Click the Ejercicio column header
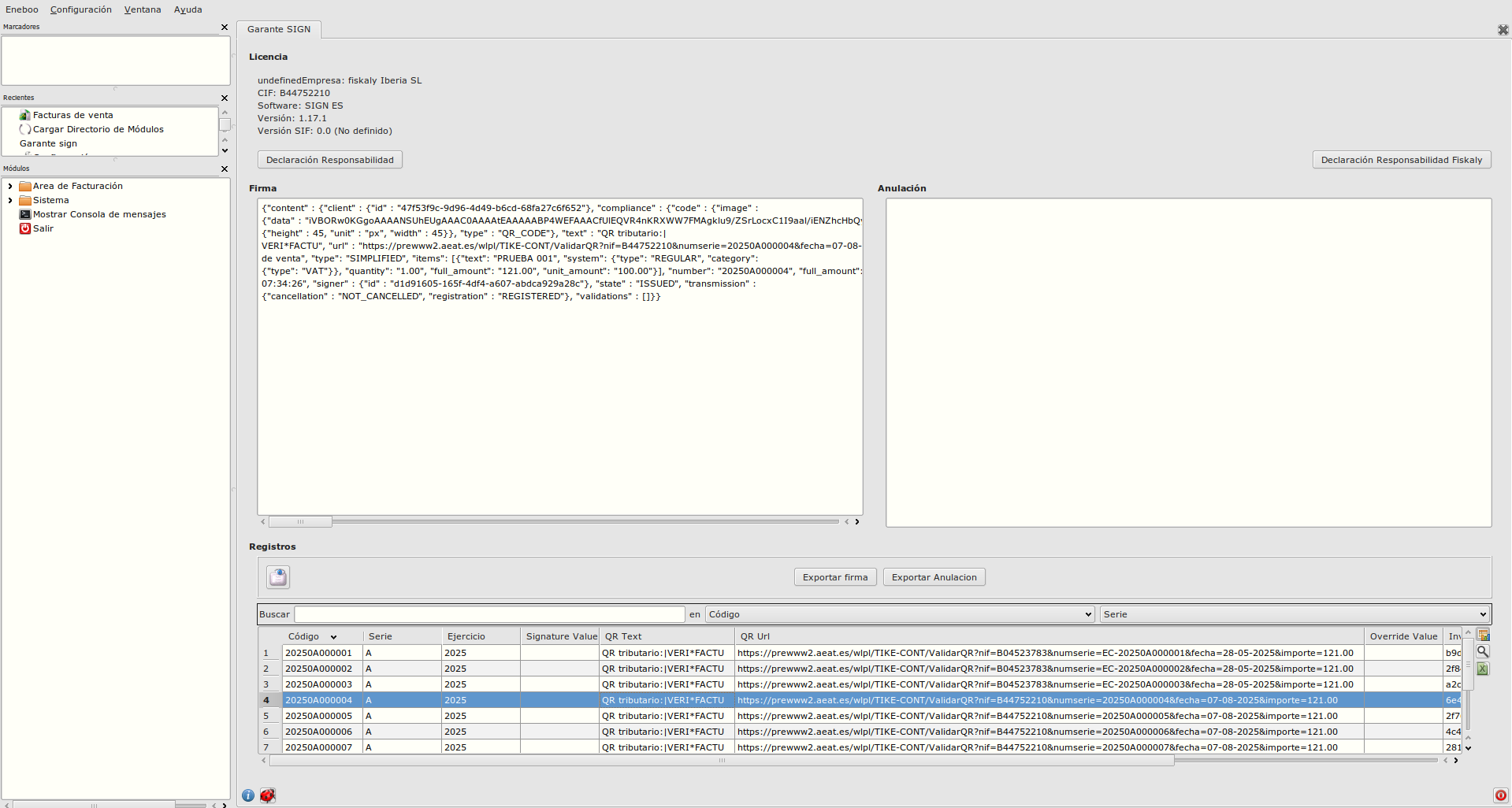This screenshot has width=1512, height=808. (481, 636)
